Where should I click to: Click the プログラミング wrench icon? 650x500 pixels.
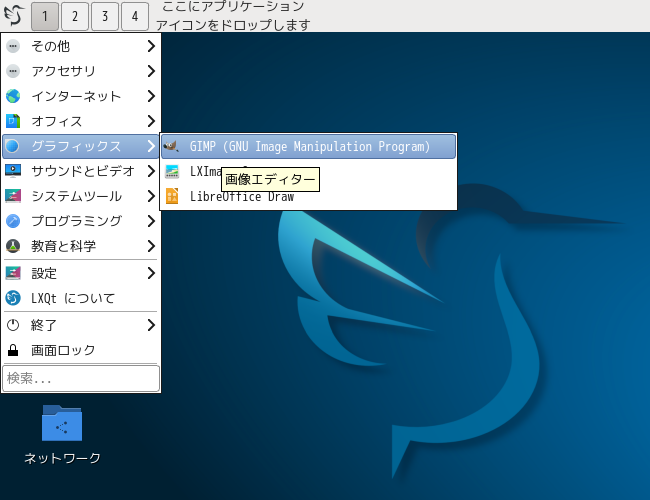[x=13, y=221]
